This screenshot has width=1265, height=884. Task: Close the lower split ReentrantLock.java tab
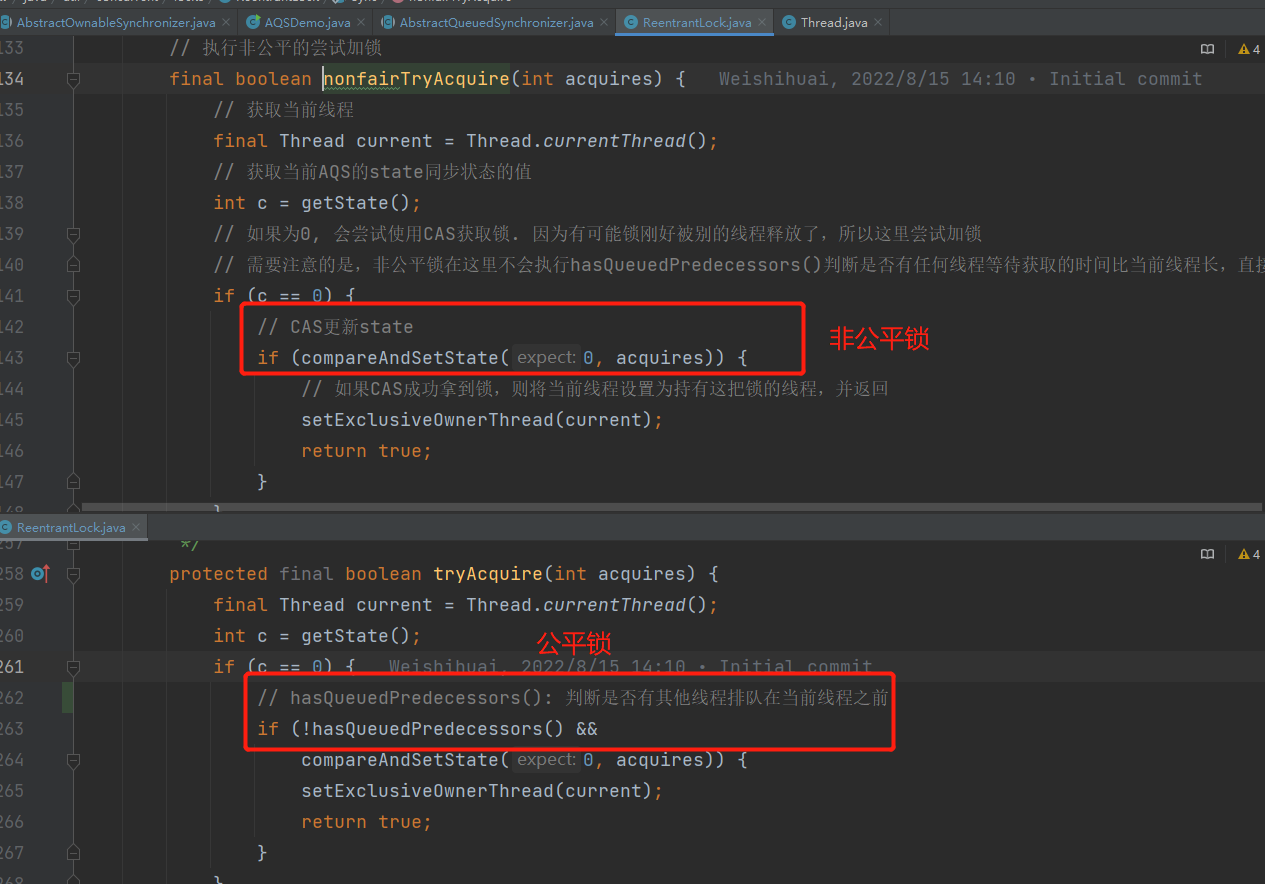click(x=136, y=527)
